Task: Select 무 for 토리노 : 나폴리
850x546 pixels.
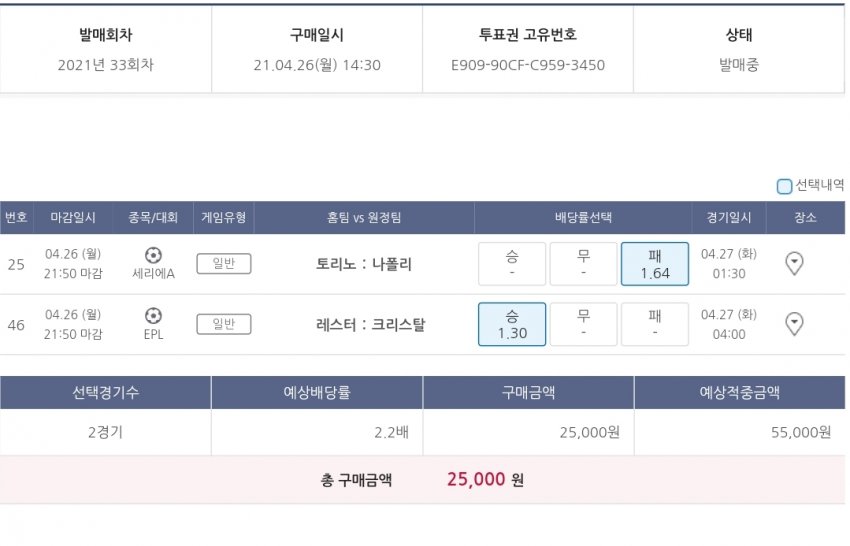Action: pos(583,264)
